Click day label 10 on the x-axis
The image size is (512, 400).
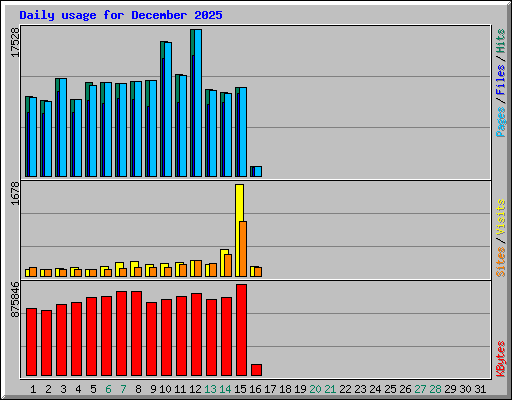pyautogui.click(x=165, y=389)
